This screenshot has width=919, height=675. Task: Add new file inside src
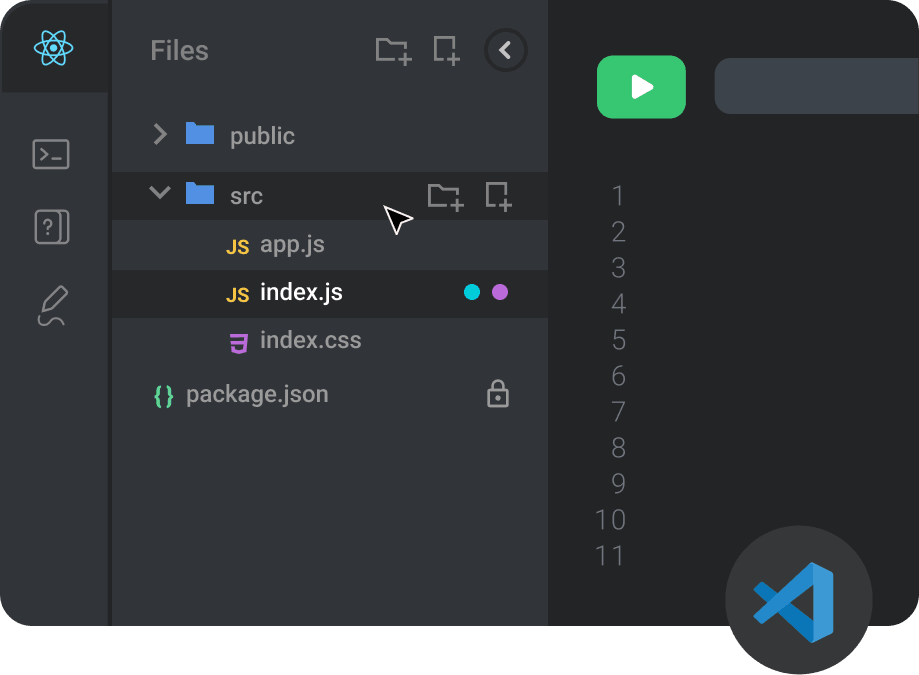pos(498,196)
